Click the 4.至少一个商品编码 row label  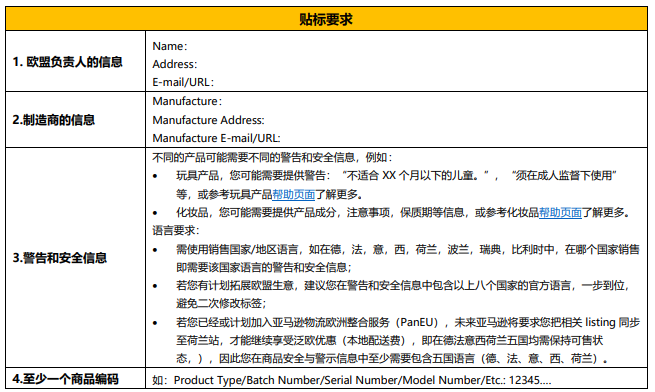click(66, 379)
